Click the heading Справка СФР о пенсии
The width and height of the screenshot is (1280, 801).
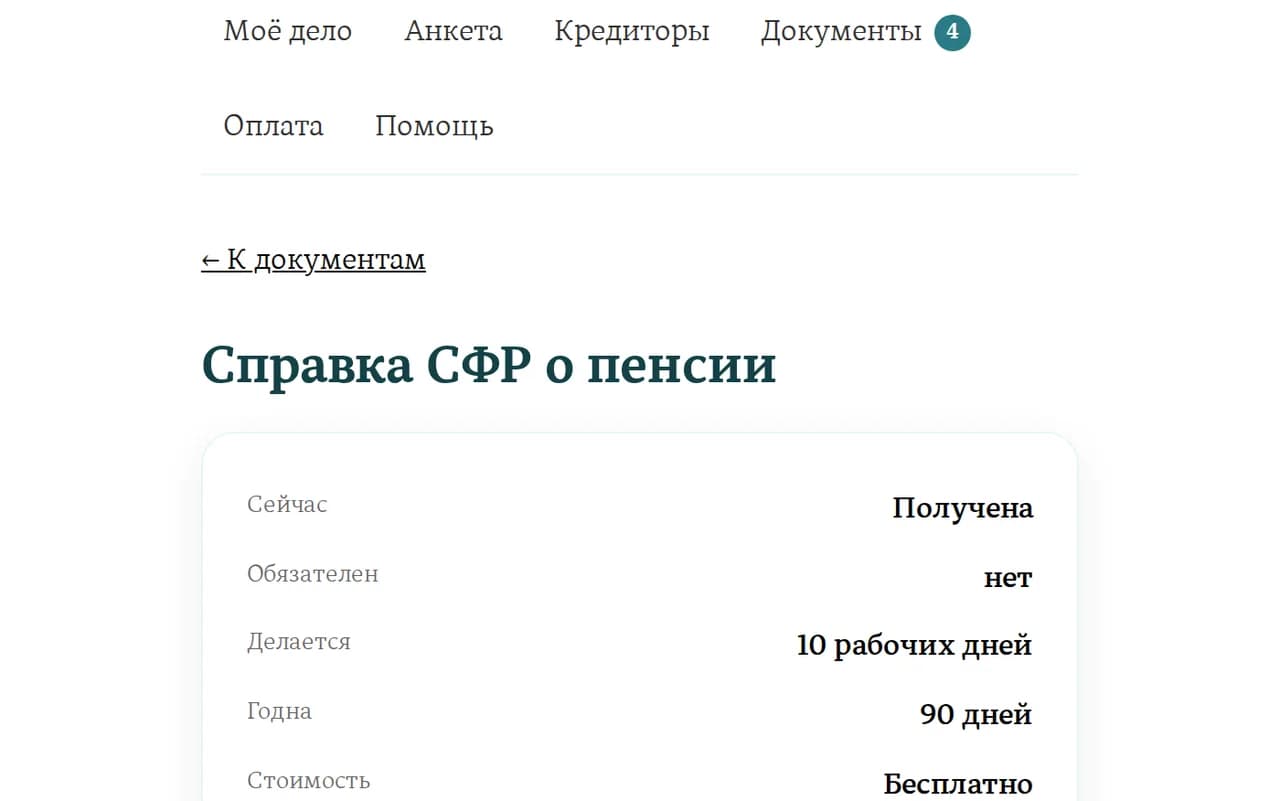coord(489,365)
